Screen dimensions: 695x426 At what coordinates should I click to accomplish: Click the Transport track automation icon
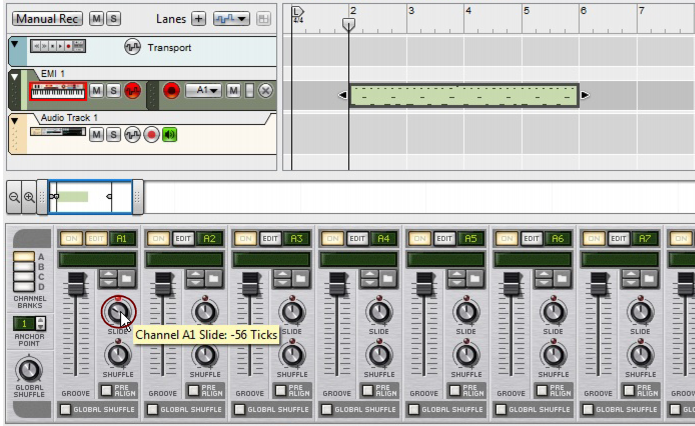coord(132,47)
